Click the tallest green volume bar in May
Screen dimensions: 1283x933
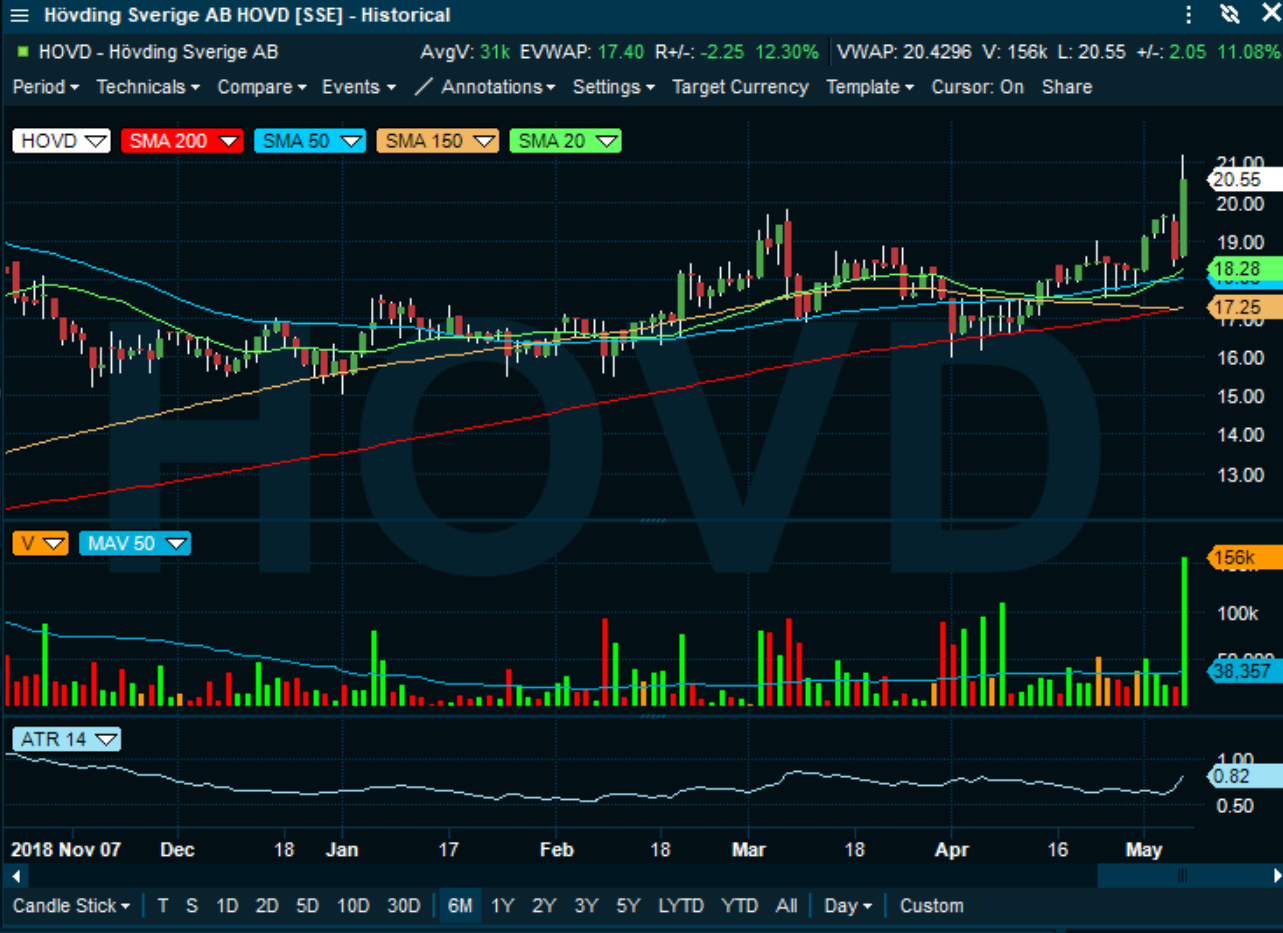1185,632
